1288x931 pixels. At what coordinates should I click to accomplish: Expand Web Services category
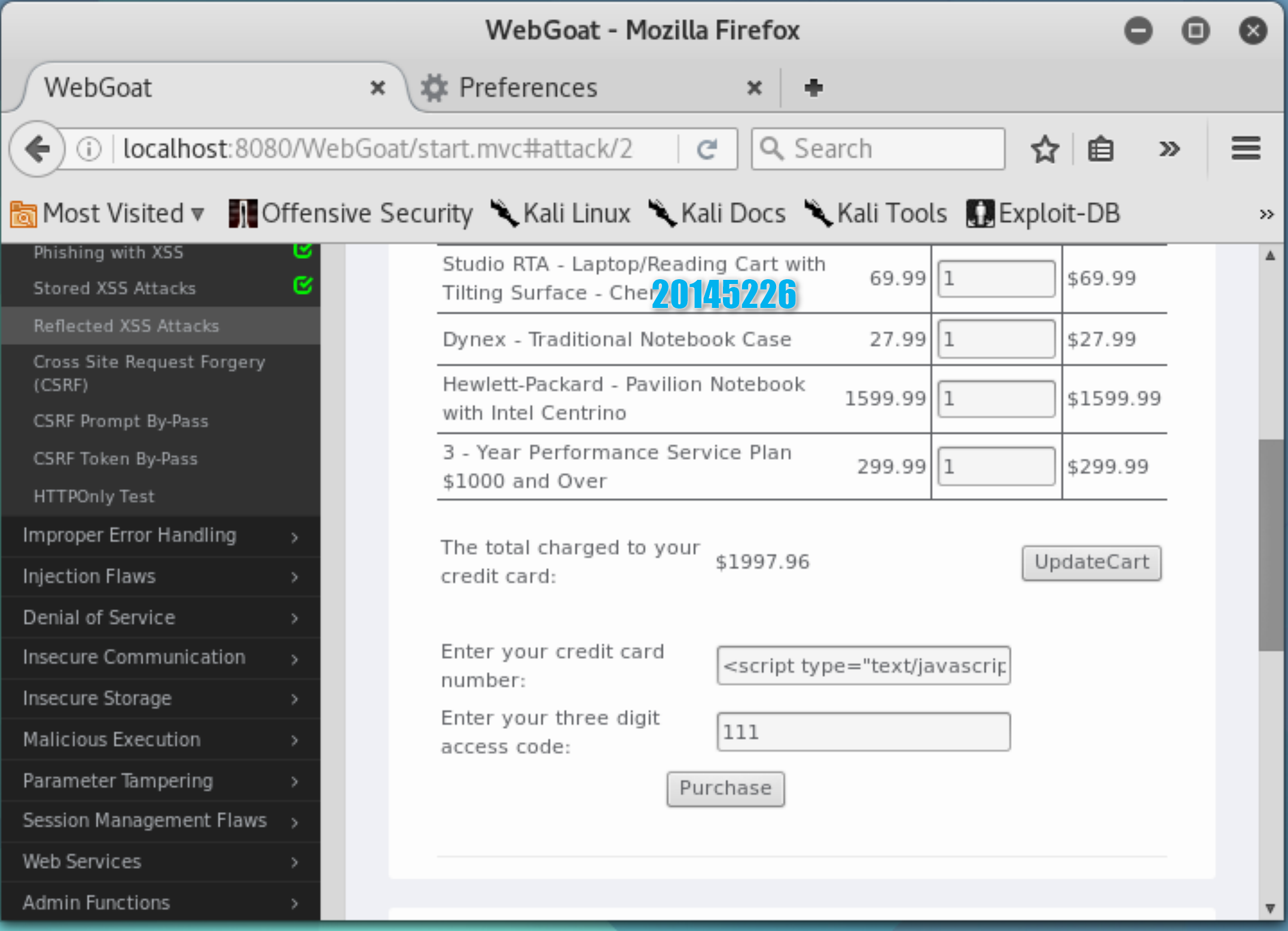pyautogui.click(x=160, y=862)
